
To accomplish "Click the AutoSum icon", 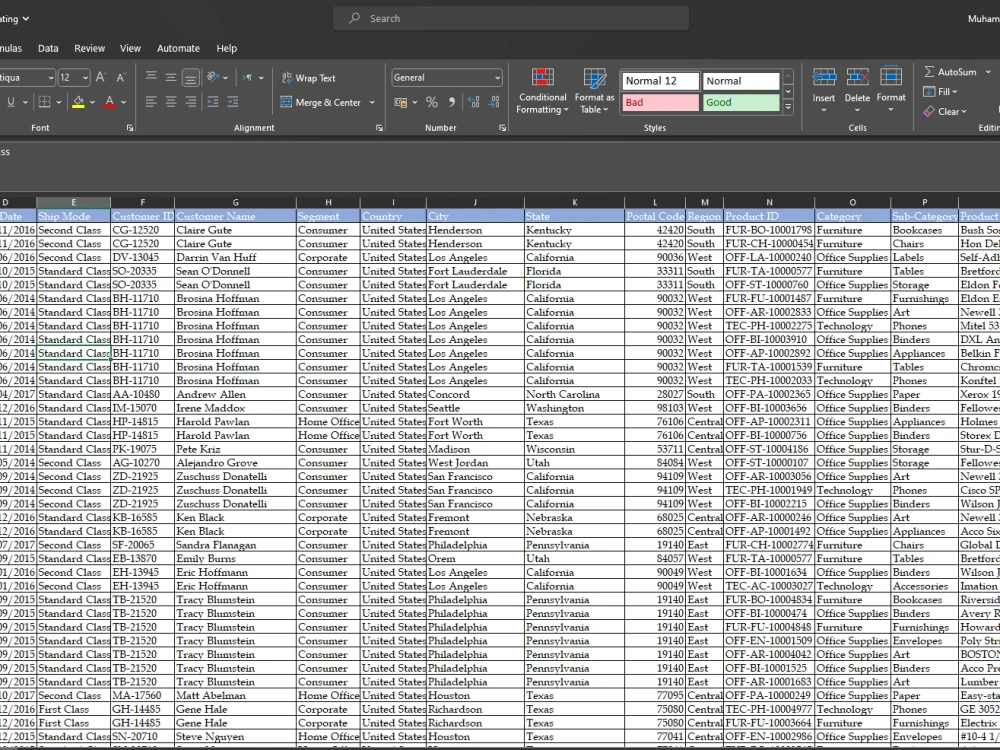I will (930, 72).
